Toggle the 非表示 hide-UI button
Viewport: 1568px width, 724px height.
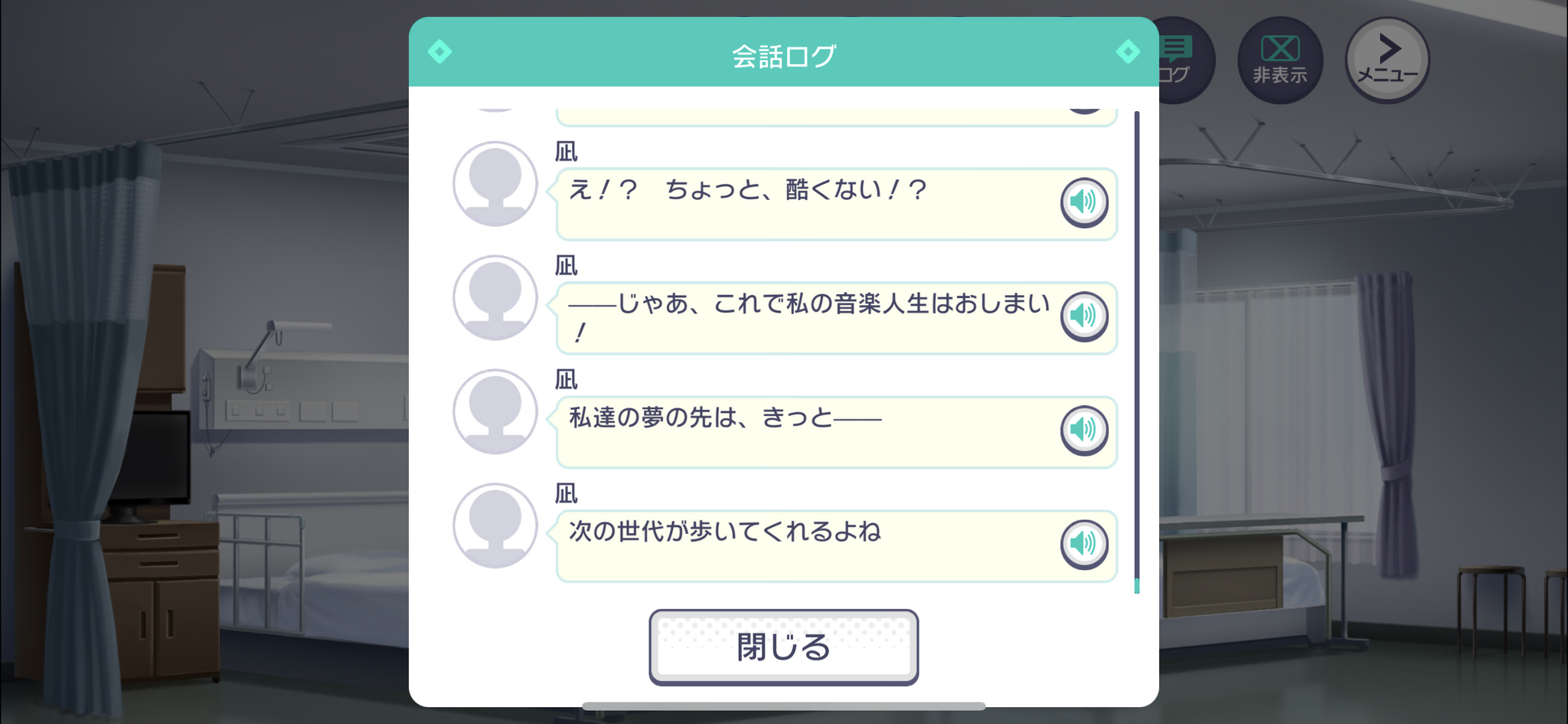pyautogui.click(x=1280, y=60)
